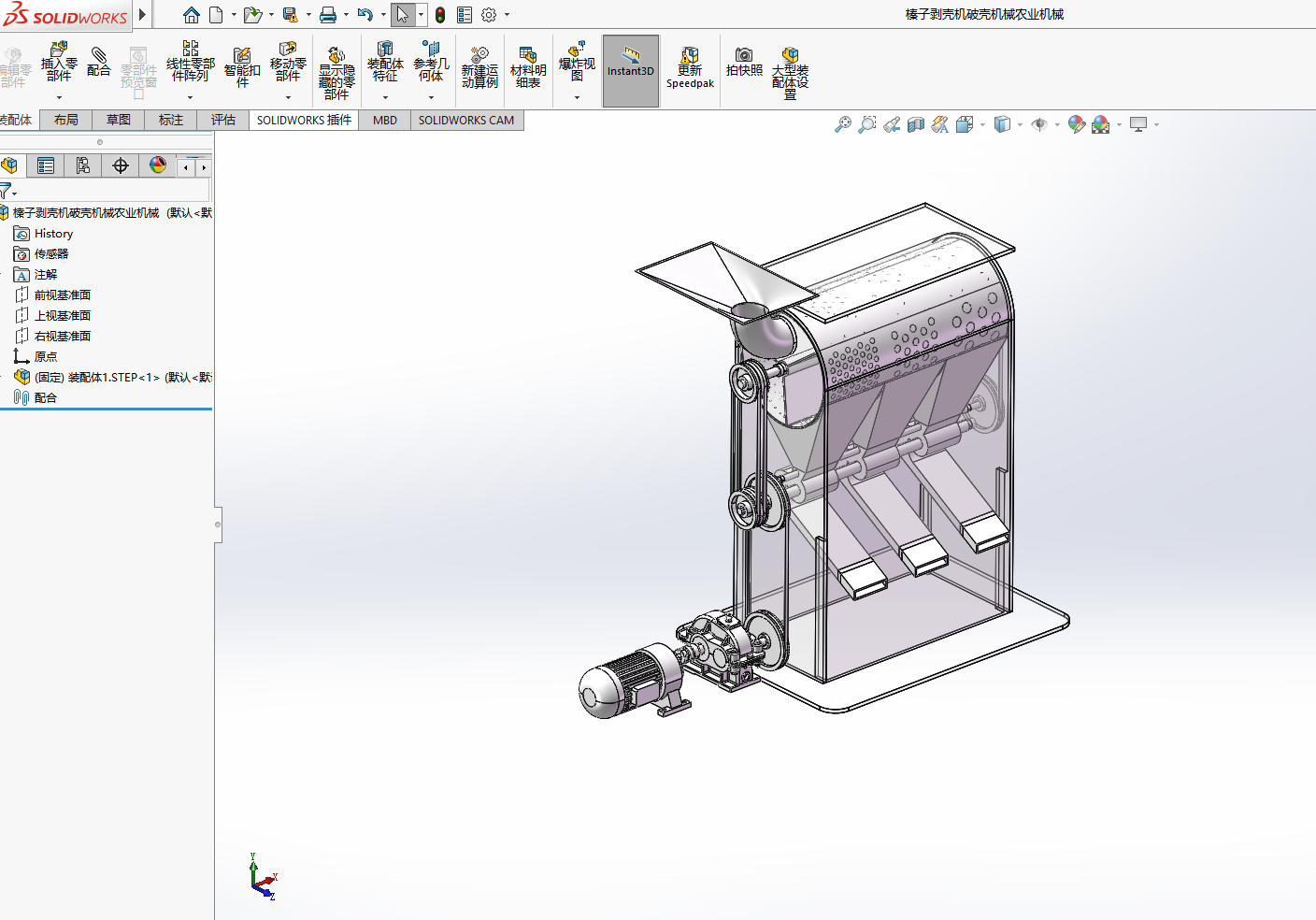Open 大型装配体设置 Large Assembly Settings
Viewport: 1316px width, 920px height.
(x=790, y=73)
